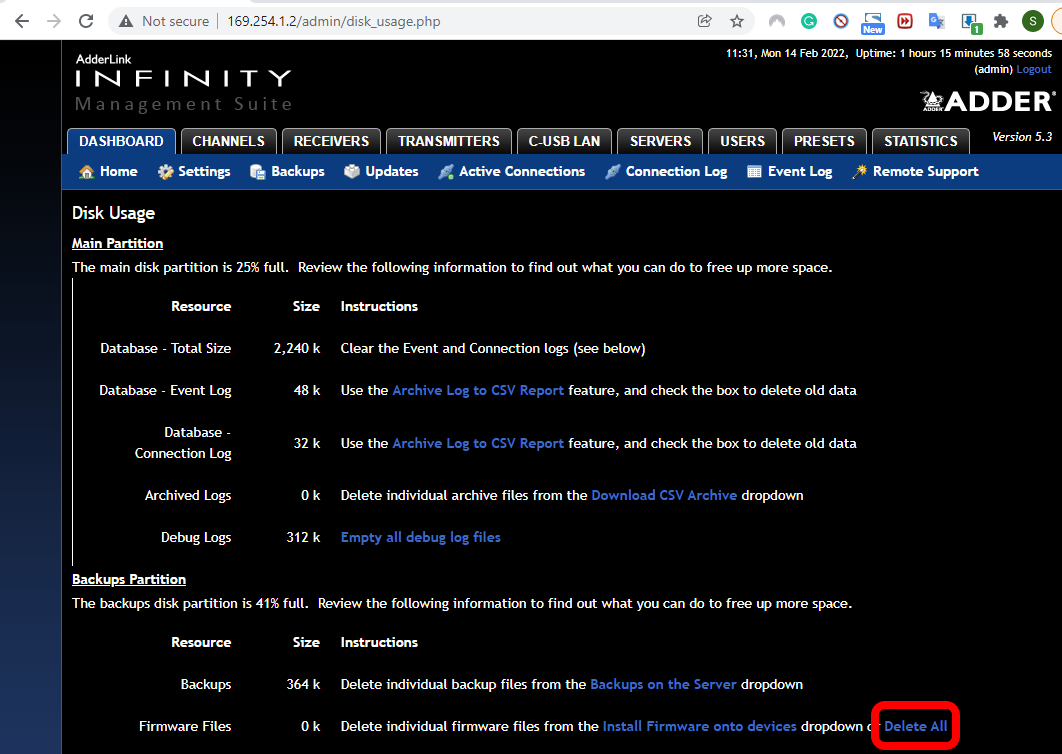Select the DASHBOARD tab
Screen dimensions: 1062x754
[x=121, y=142]
